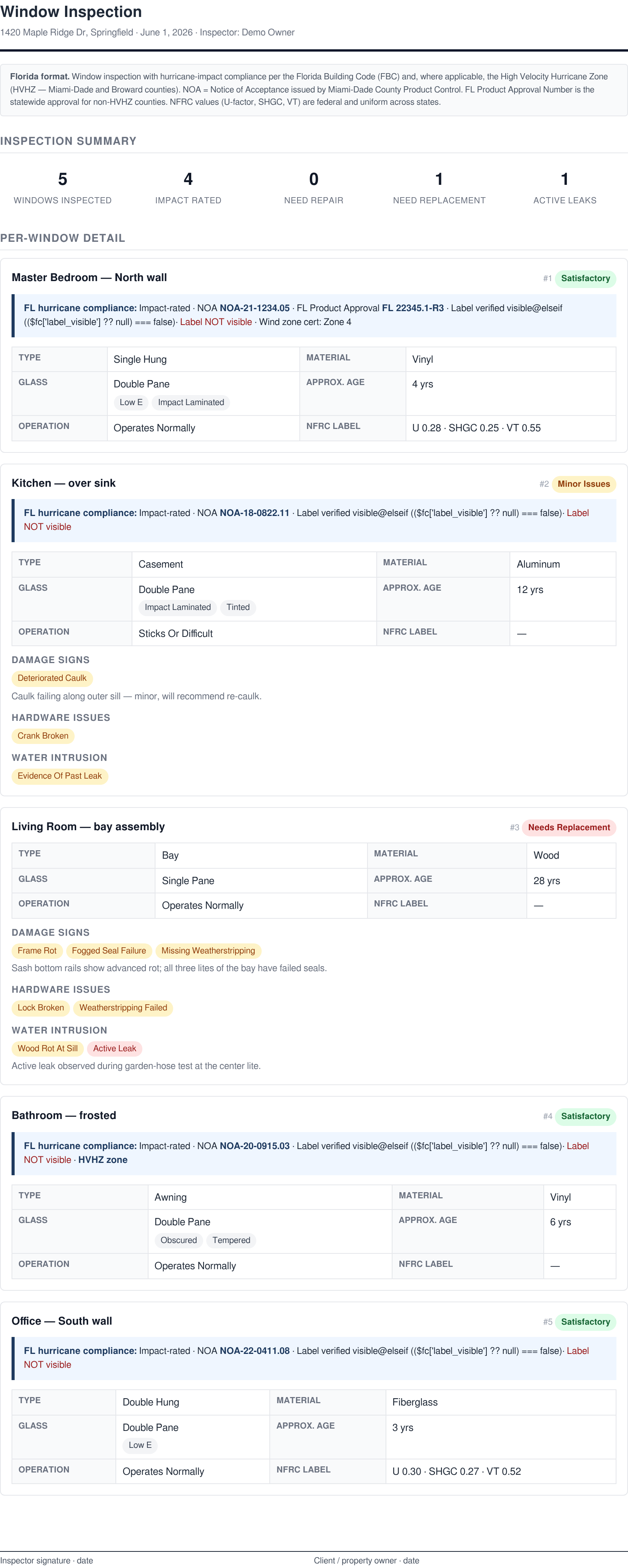Click the Impact Laminated tag in Master Bedroom
This screenshot has width=628, height=1568.
coord(191,402)
